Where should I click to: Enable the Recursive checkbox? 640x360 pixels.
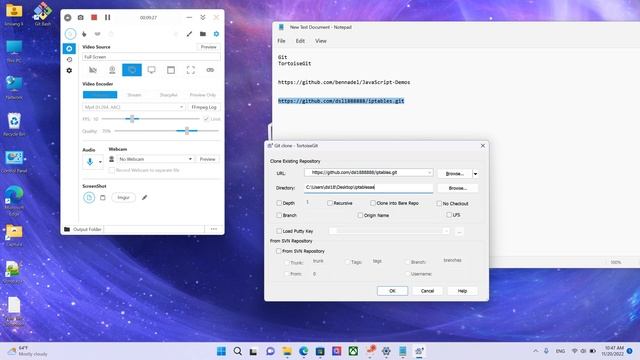(x=330, y=203)
